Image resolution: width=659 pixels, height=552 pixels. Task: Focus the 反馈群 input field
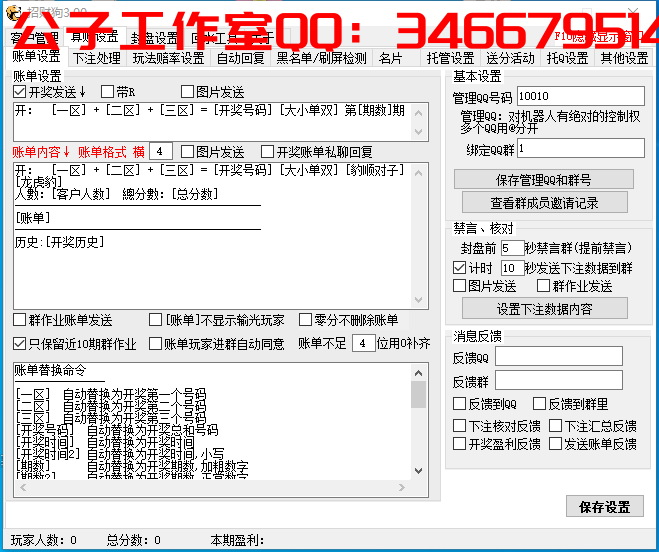[x=559, y=380]
